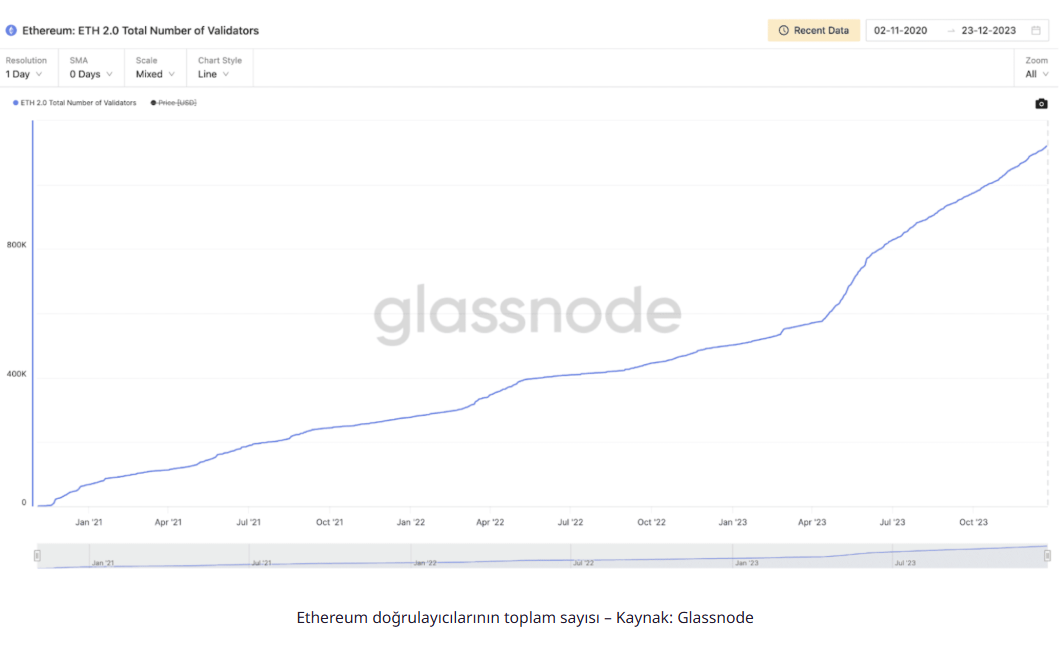Viewport: 1060px width, 646px height.
Task: Select the chart title Ethereum: ETH 2.0 Total Validators
Action: click(140, 30)
